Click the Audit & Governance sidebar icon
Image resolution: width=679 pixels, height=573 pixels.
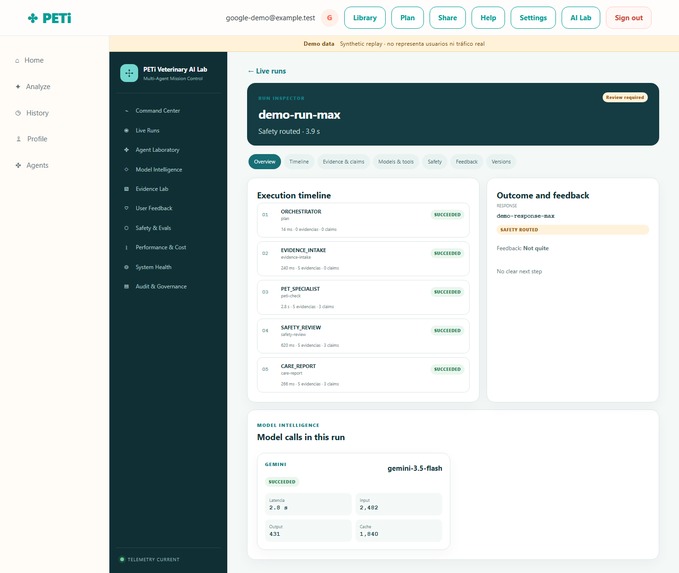(x=126, y=287)
